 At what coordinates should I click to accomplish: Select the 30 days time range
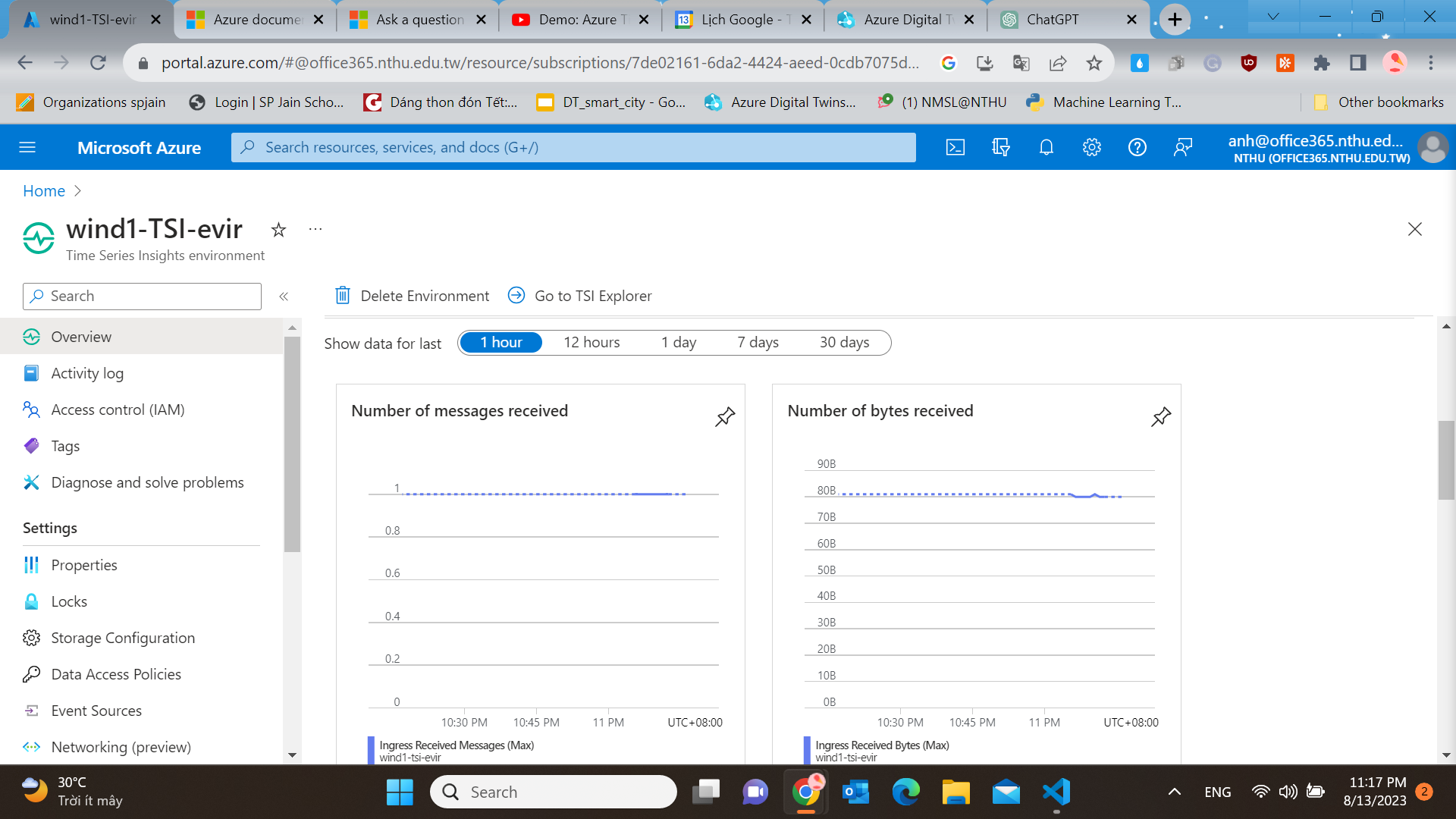845,343
